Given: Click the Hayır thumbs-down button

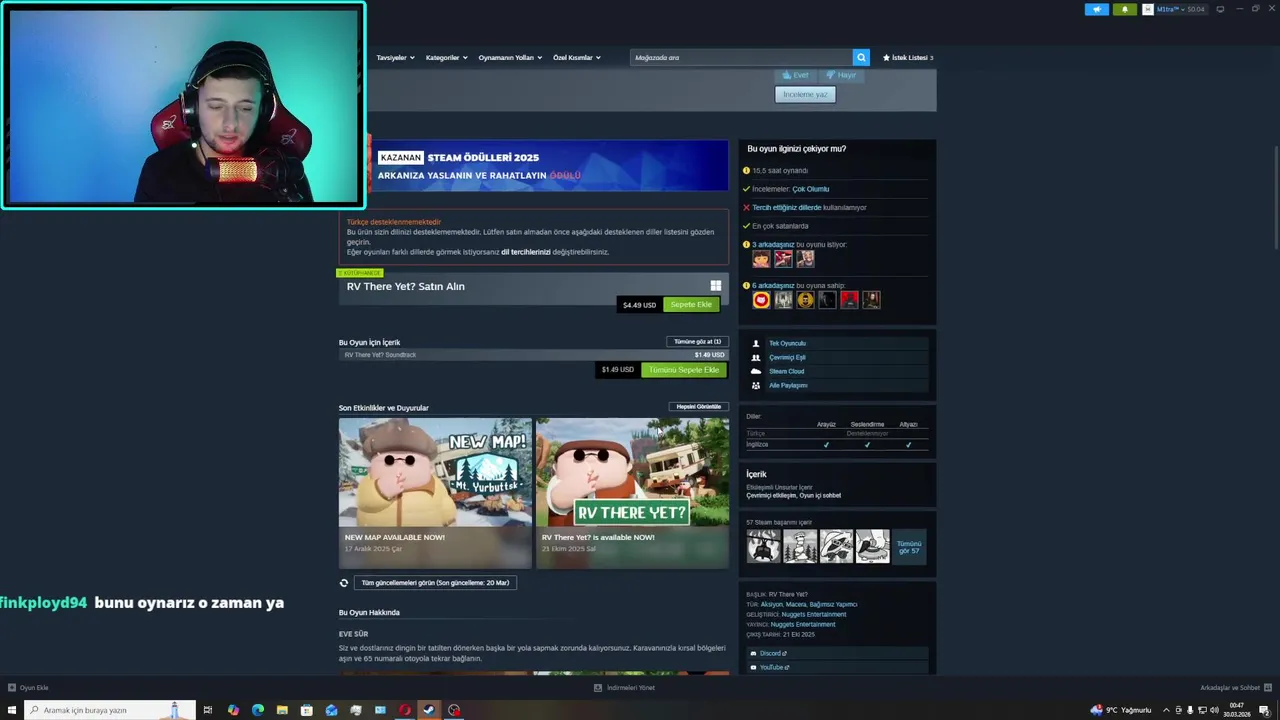Looking at the screenshot, I should click(x=841, y=75).
